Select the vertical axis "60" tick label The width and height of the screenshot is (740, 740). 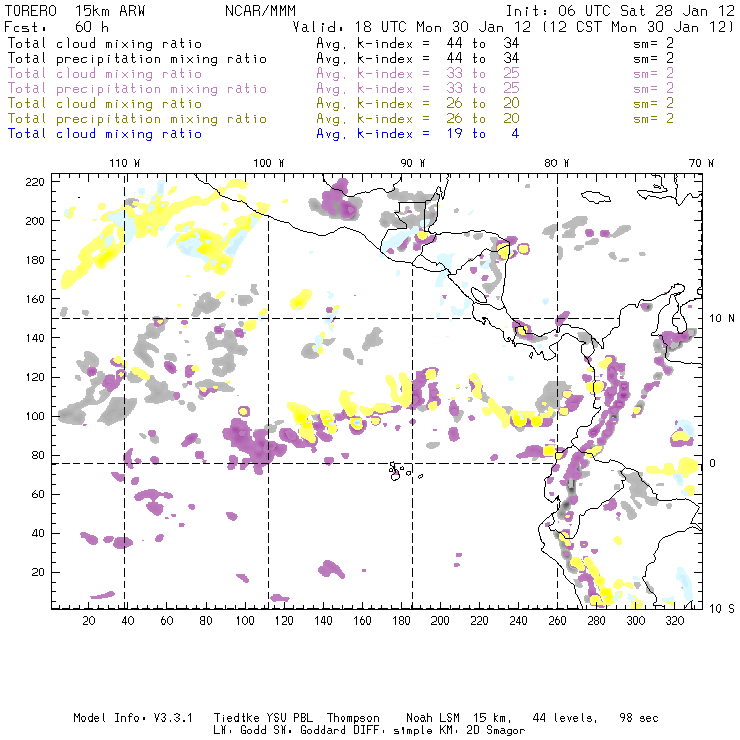38,494
